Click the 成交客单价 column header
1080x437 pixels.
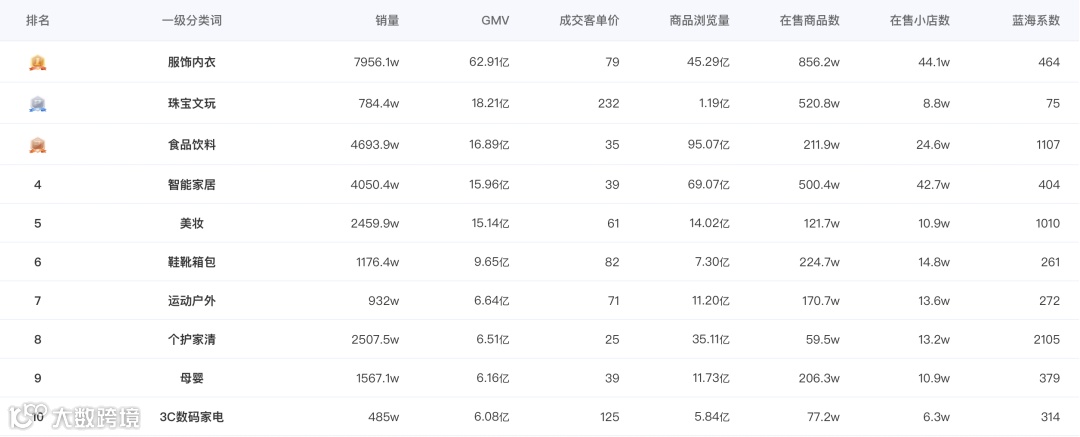click(x=590, y=21)
